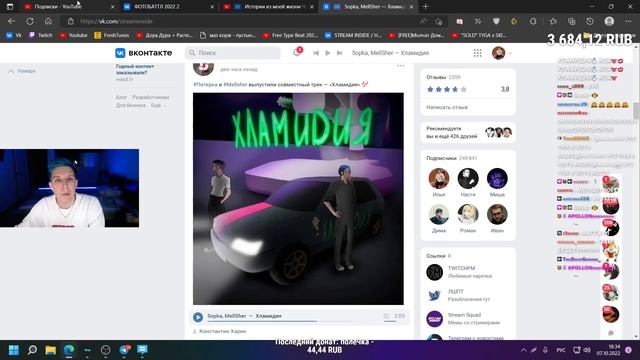Open the browser extensions puzzle icon
Image resolution: width=640 pixels, height=360 pixels.
(x=533, y=21)
